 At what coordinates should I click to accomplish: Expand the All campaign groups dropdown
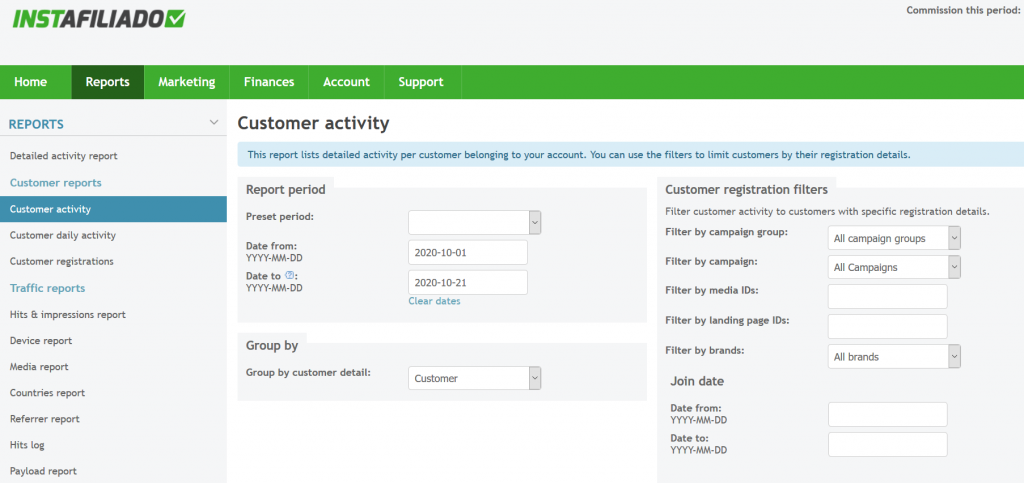pos(894,238)
